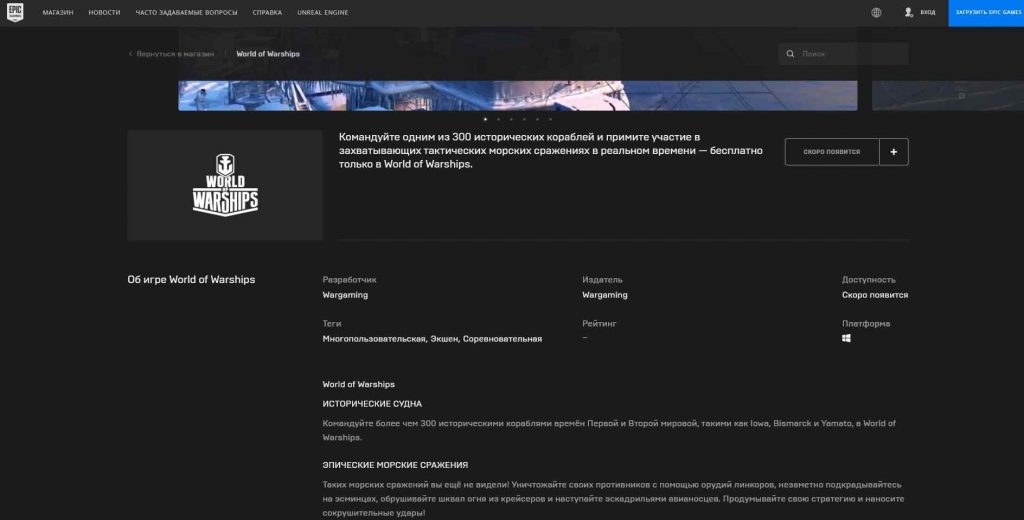
Task: Click the search magnifier icon
Action: pos(791,54)
